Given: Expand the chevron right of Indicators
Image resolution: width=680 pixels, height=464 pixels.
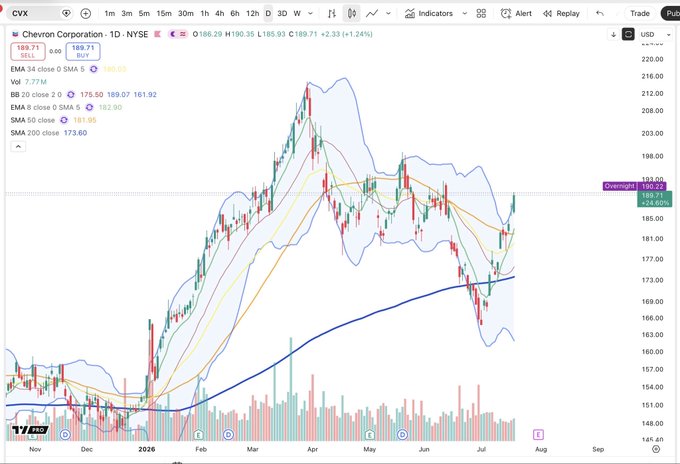Looking at the screenshot, I should coord(464,13).
